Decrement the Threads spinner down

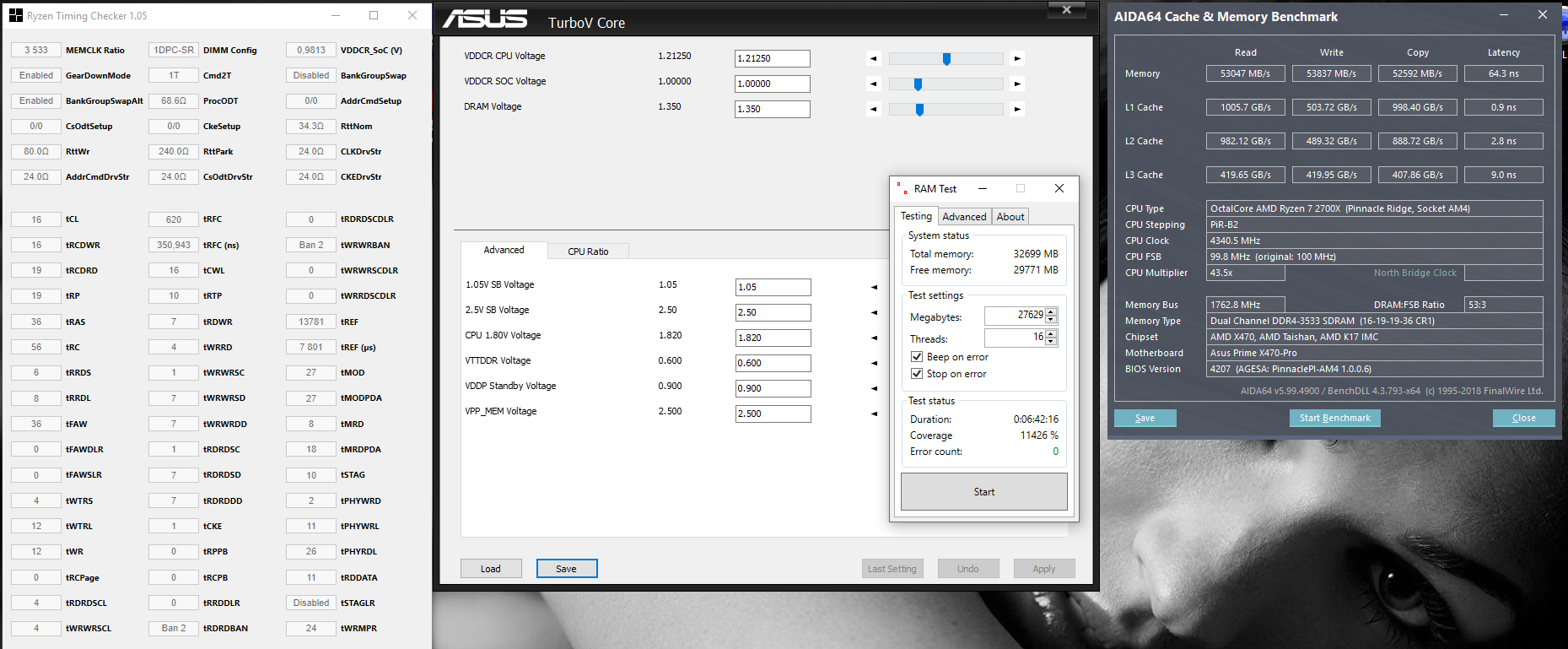pyautogui.click(x=1051, y=343)
